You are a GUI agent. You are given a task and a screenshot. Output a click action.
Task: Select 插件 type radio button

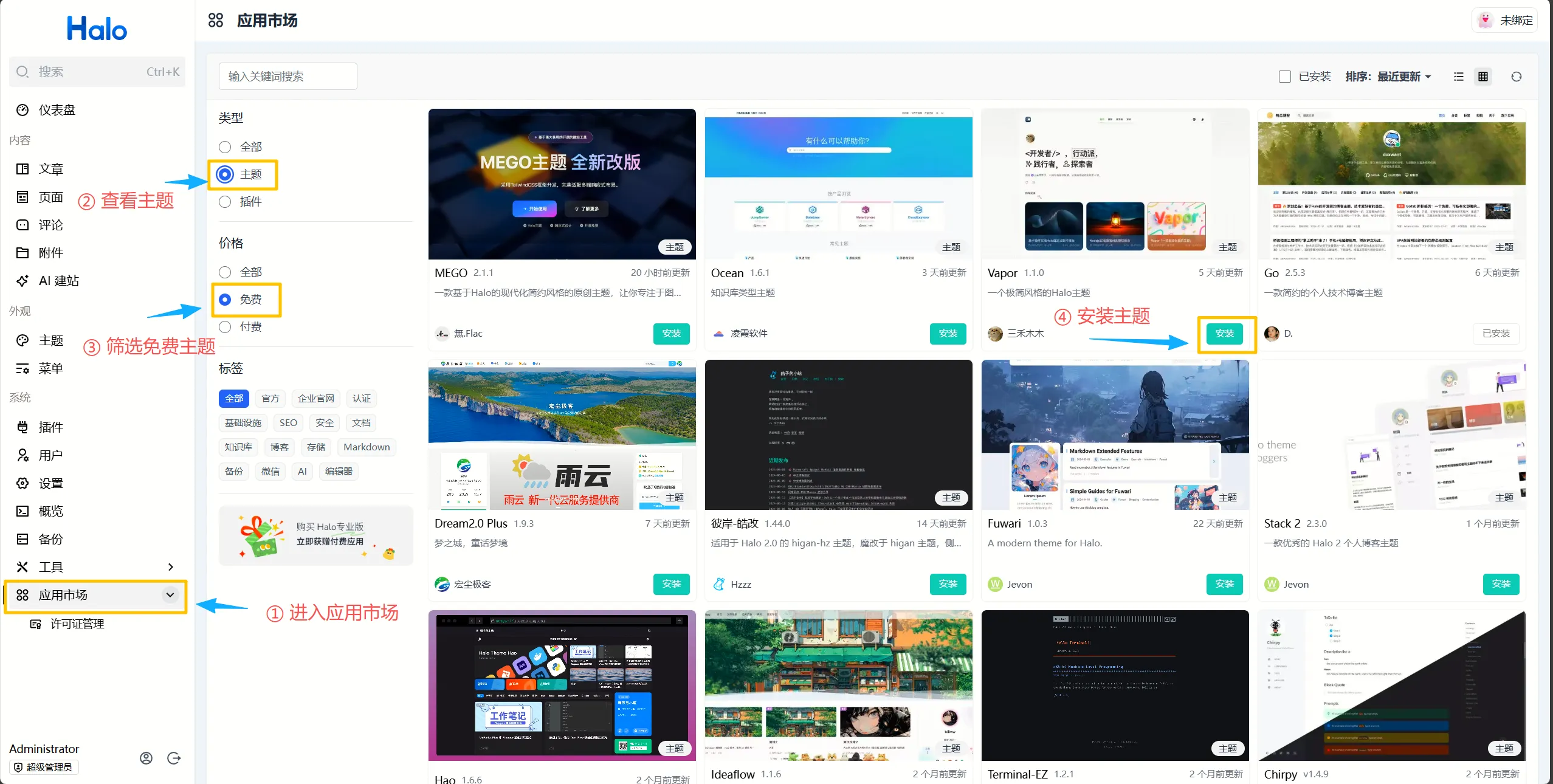tap(225, 202)
